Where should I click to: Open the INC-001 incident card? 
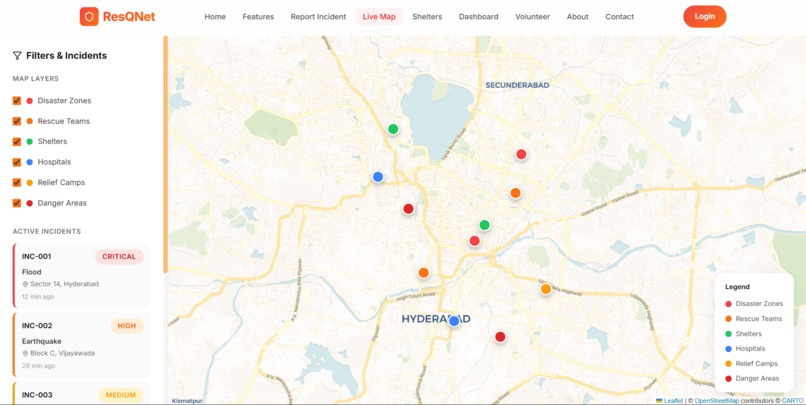tap(82, 275)
